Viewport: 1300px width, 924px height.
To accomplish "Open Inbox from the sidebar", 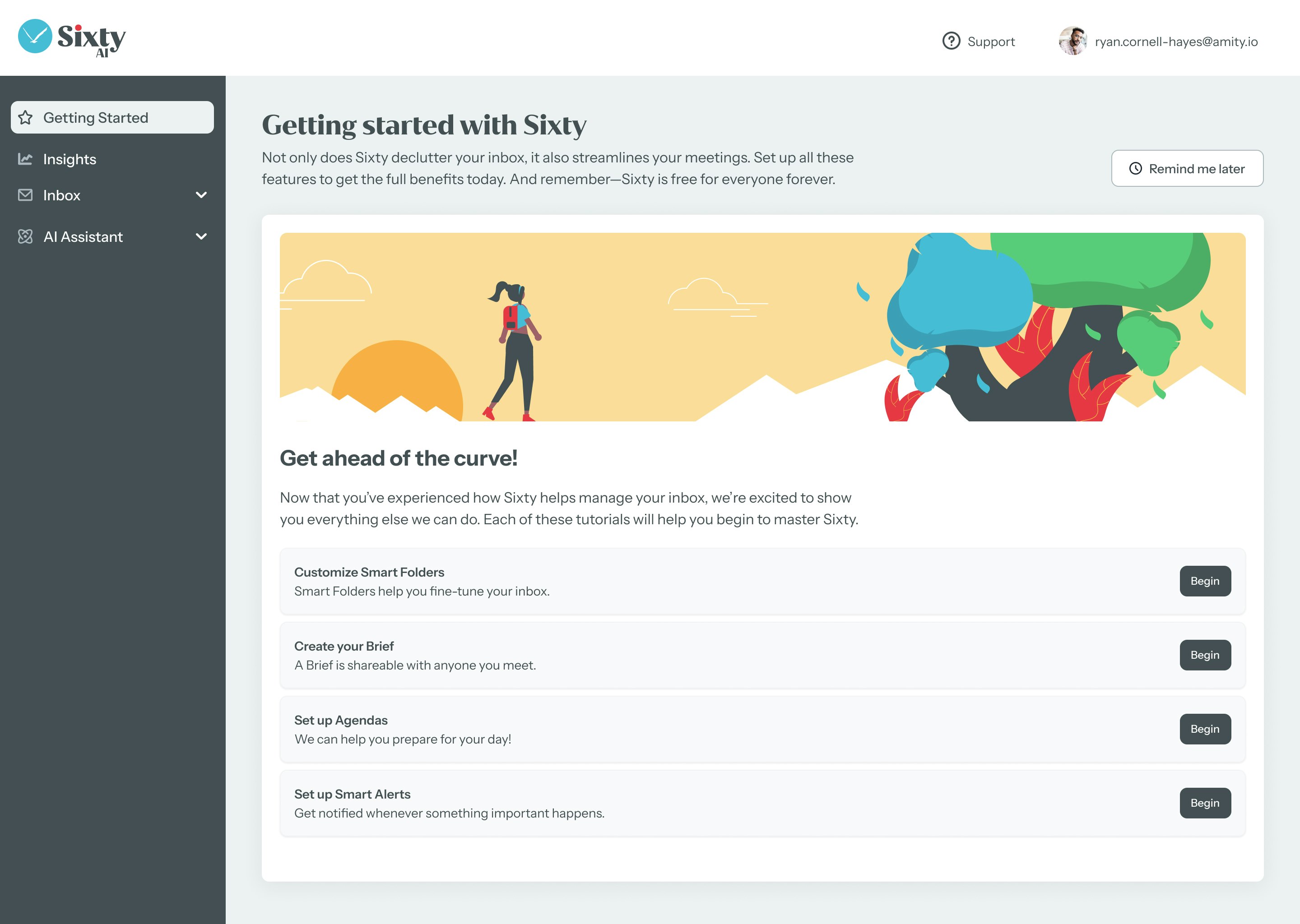I will [62, 195].
